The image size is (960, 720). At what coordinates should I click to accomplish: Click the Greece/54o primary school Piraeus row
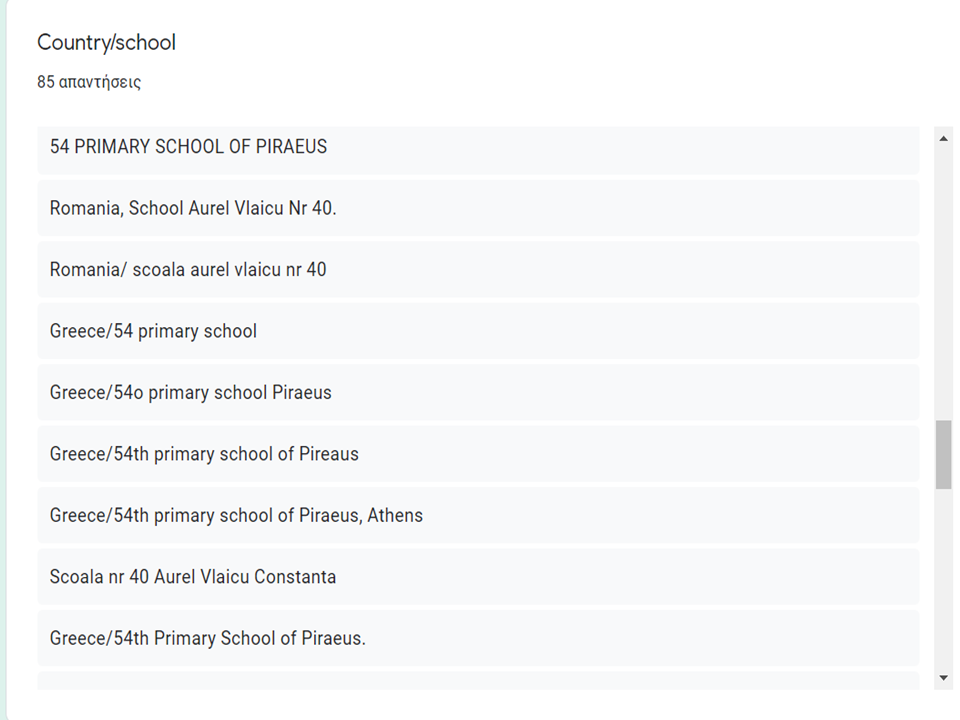pyautogui.click(x=190, y=392)
